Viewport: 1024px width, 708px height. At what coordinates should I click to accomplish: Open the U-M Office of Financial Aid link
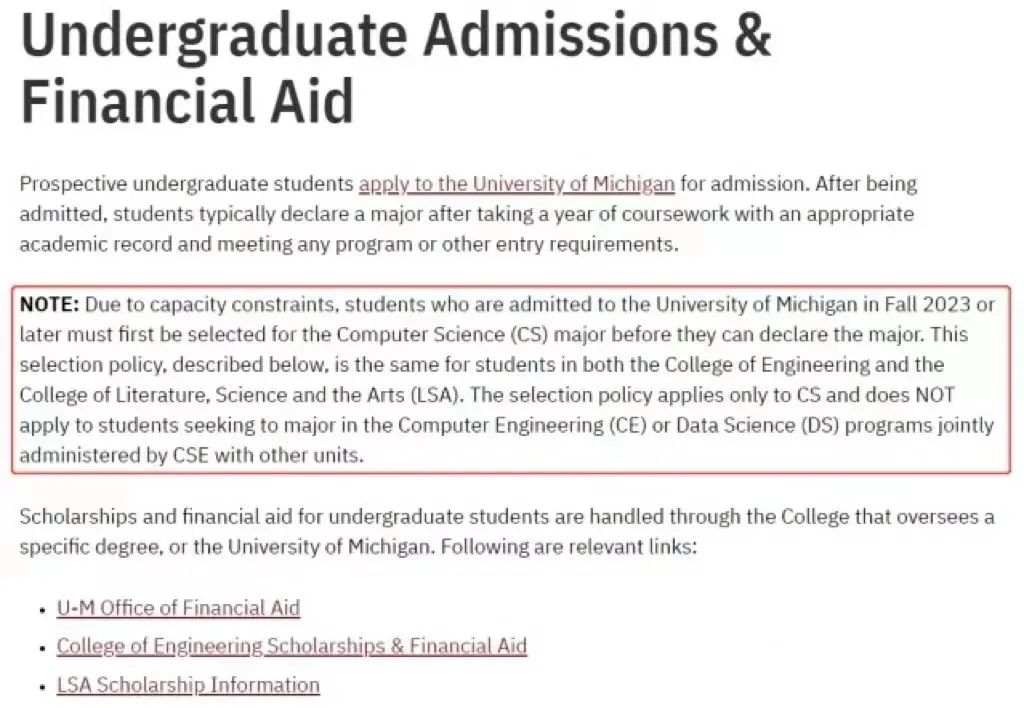coord(178,608)
